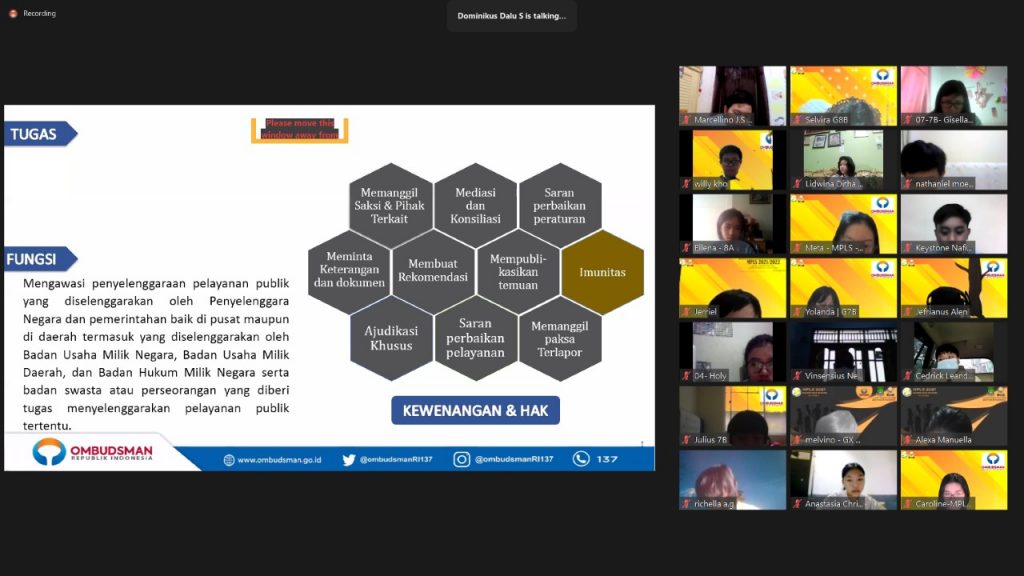Click muted mic icon on Selvira G8B tile
This screenshot has height=576, width=1024.
797,120
